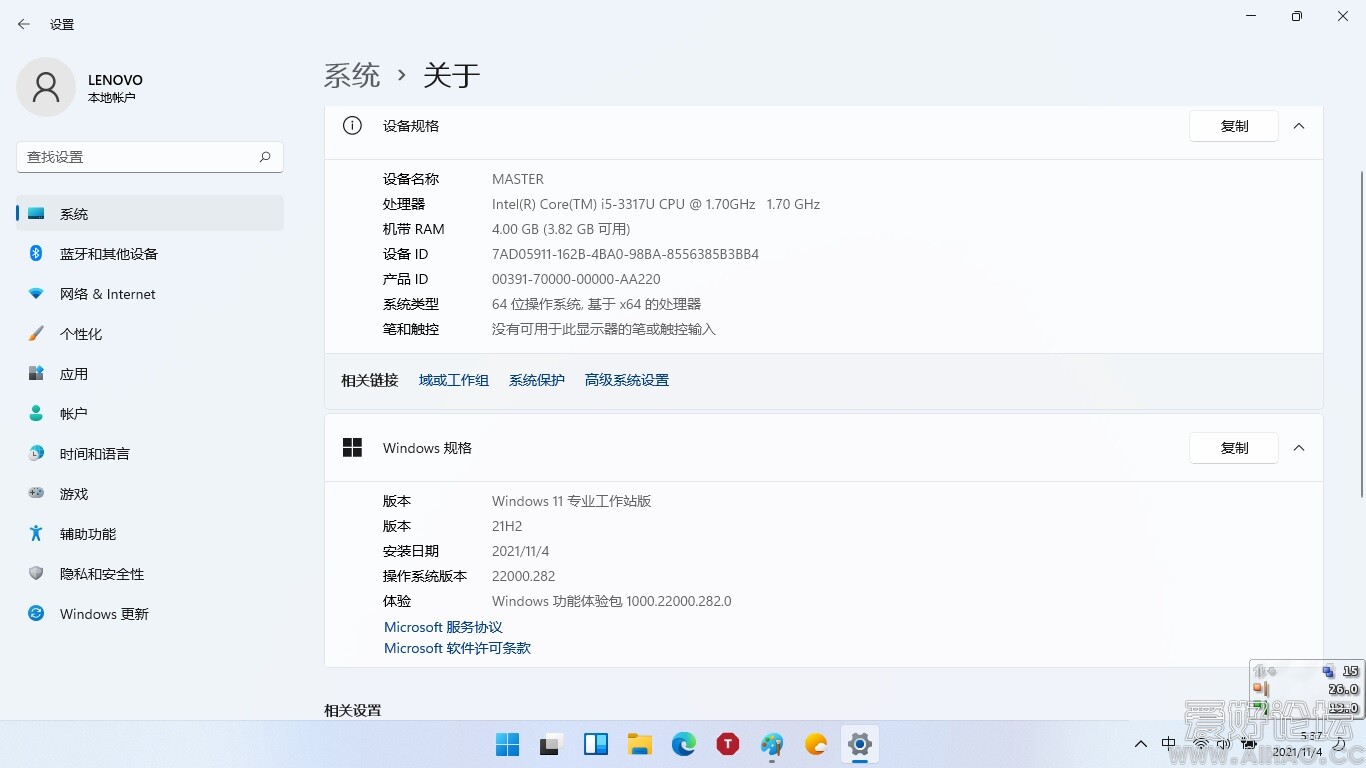Viewport: 1366px width, 768px height.
Task: Navigate back using the 系统 breadcrumb
Action: [x=351, y=75]
